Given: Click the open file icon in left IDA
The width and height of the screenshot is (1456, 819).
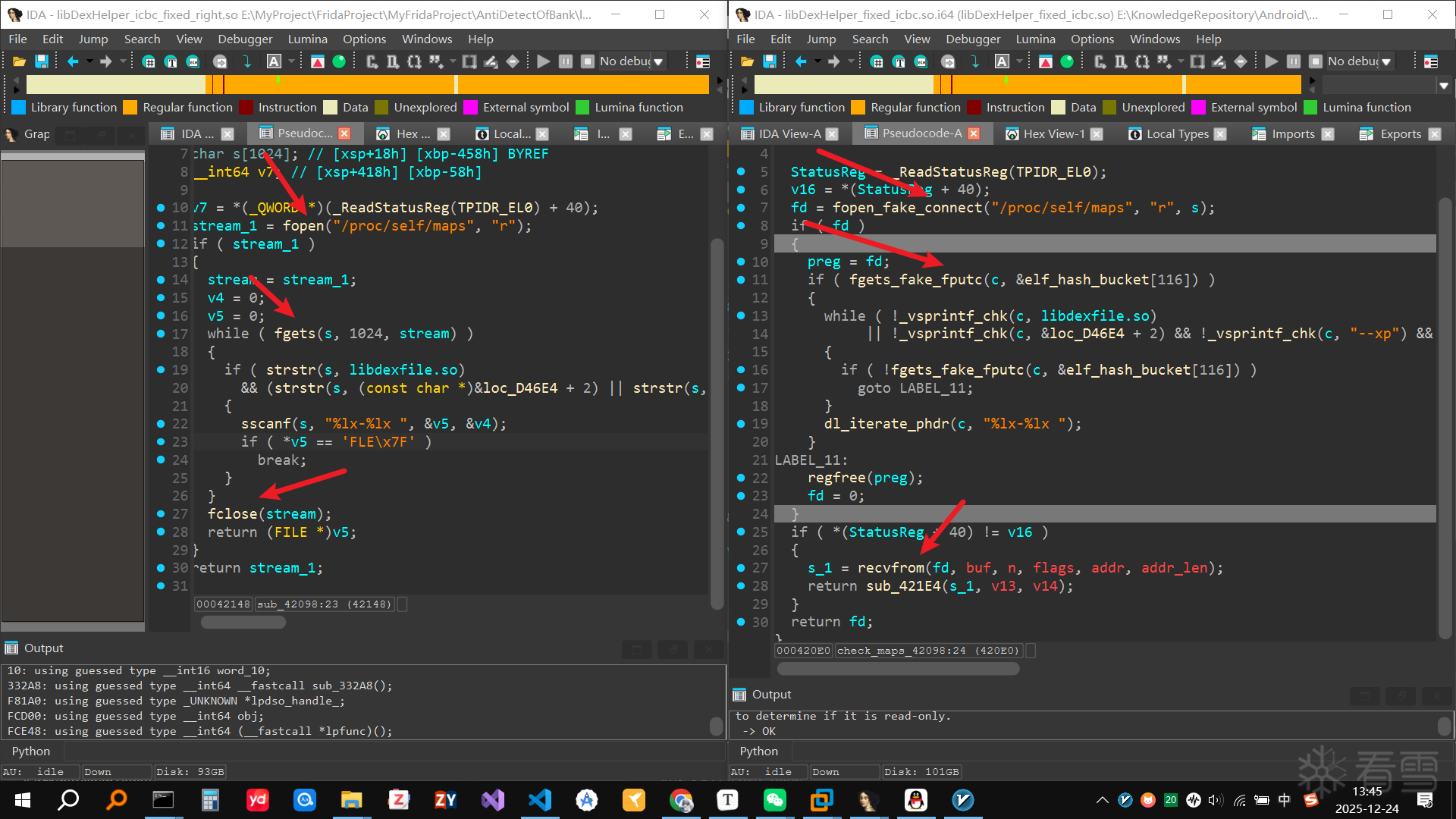Looking at the screenshot, I should coord(20,61).
